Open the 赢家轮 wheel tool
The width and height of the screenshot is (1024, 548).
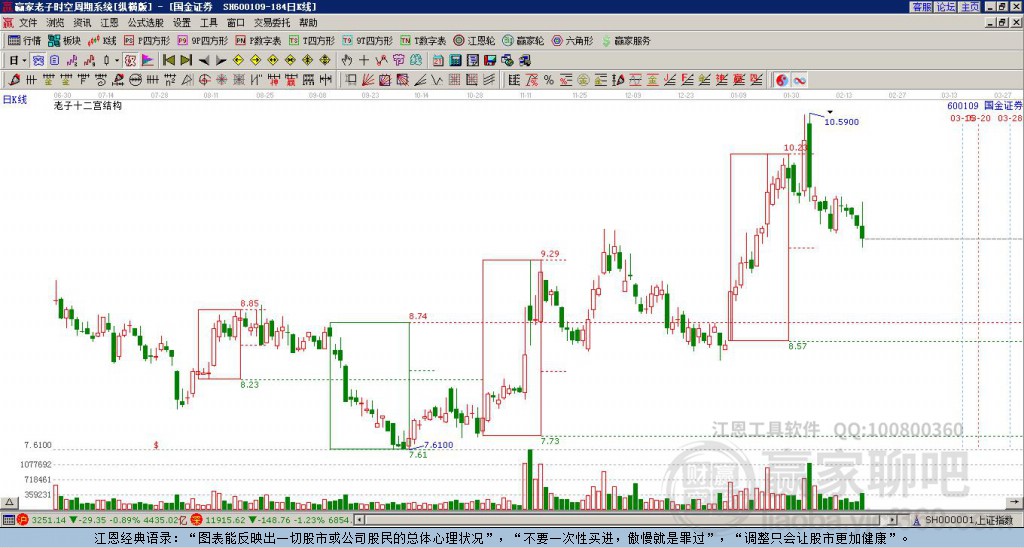pos(523,40)
